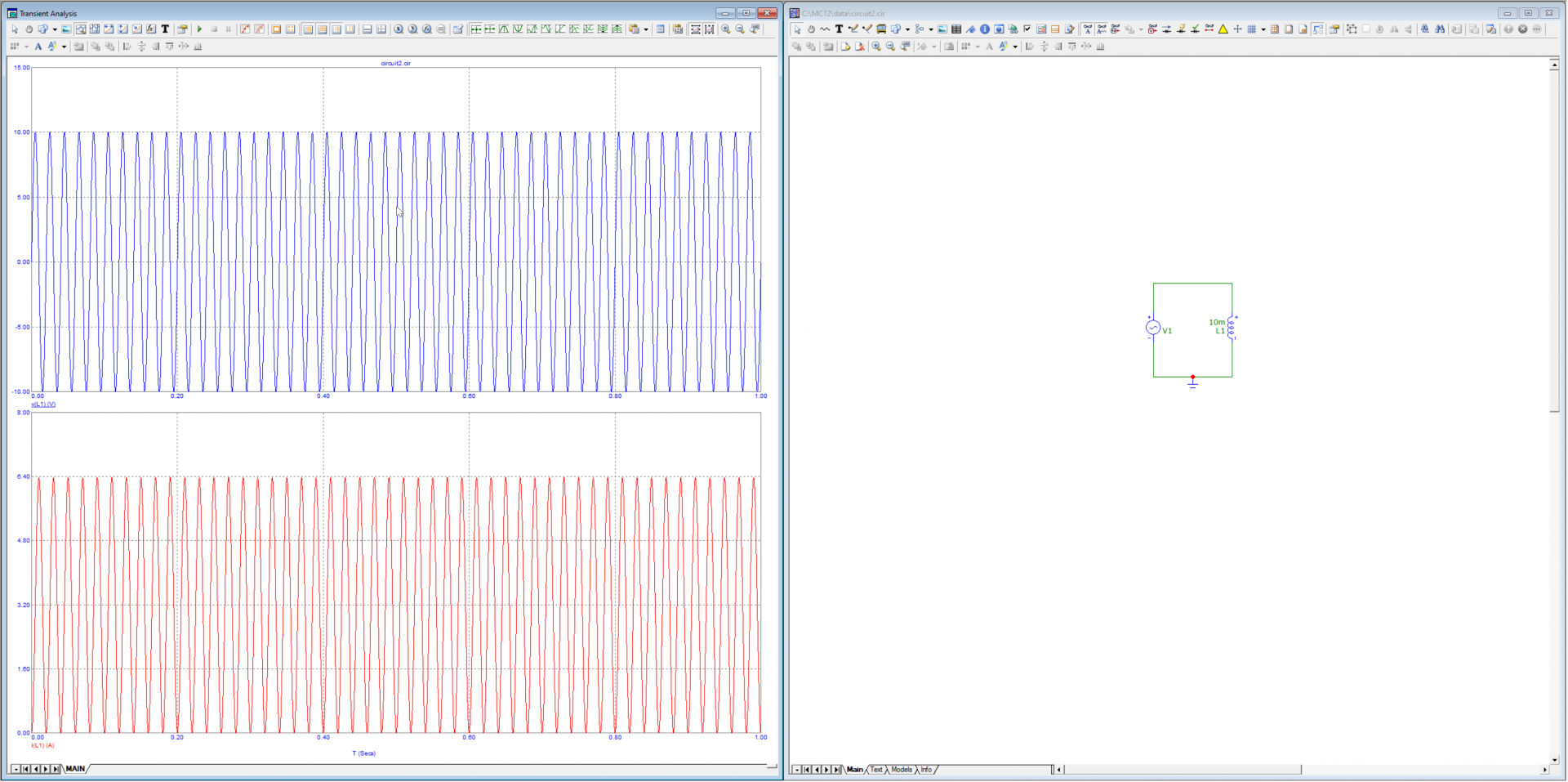Click the Scale mode icon in Transient Analysis
Viewport: 1568px width, 782px height.
pyautogui.click(x=81, y=29)
